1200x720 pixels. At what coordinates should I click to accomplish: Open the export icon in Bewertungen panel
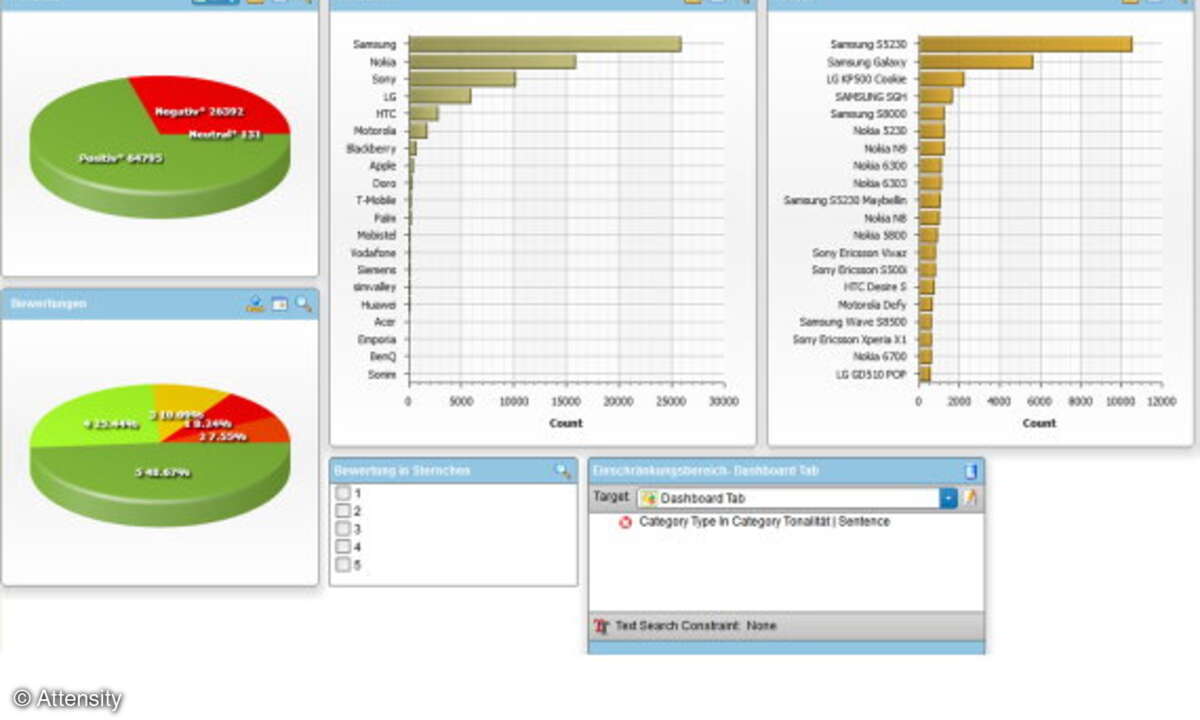255,304
